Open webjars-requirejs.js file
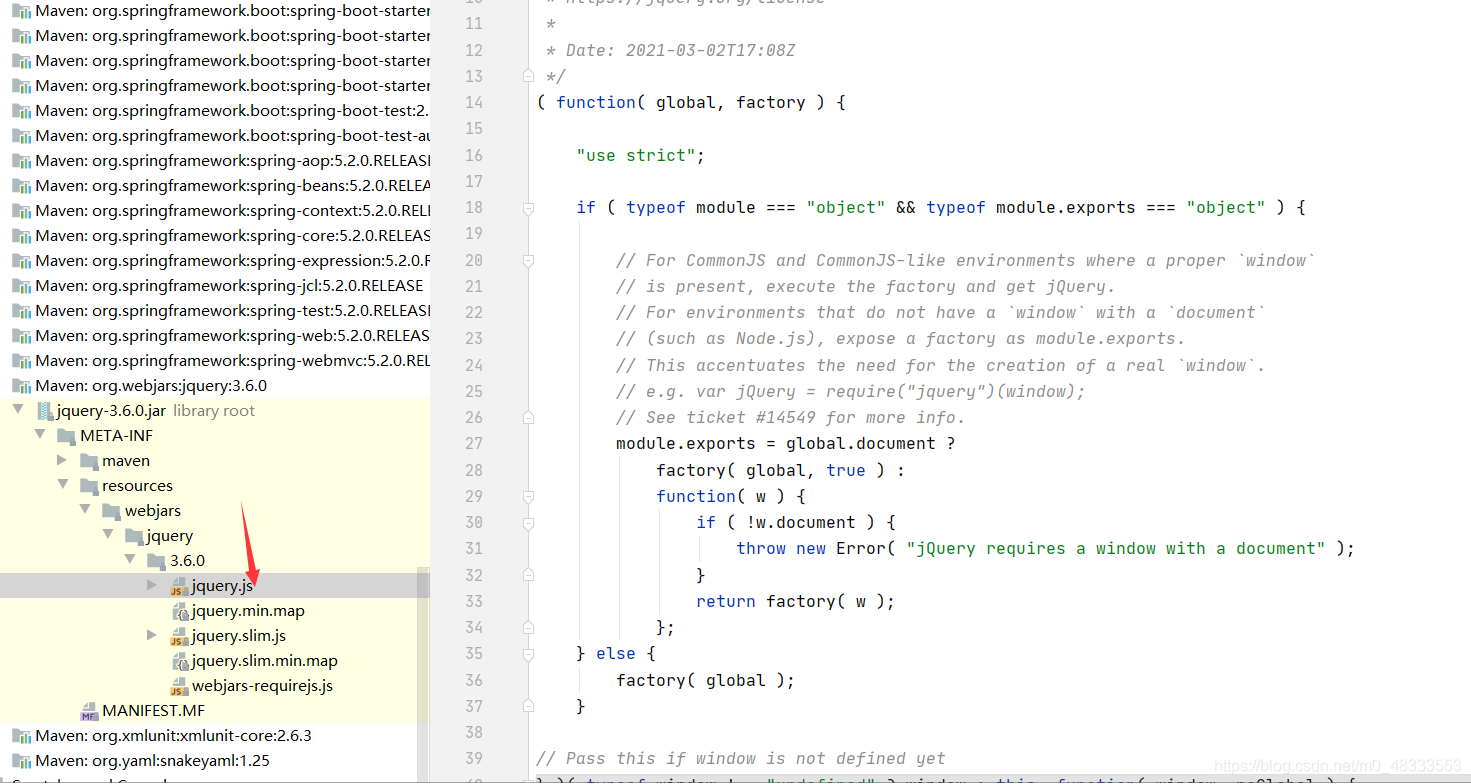1471x784 pixels. (262, 686)
